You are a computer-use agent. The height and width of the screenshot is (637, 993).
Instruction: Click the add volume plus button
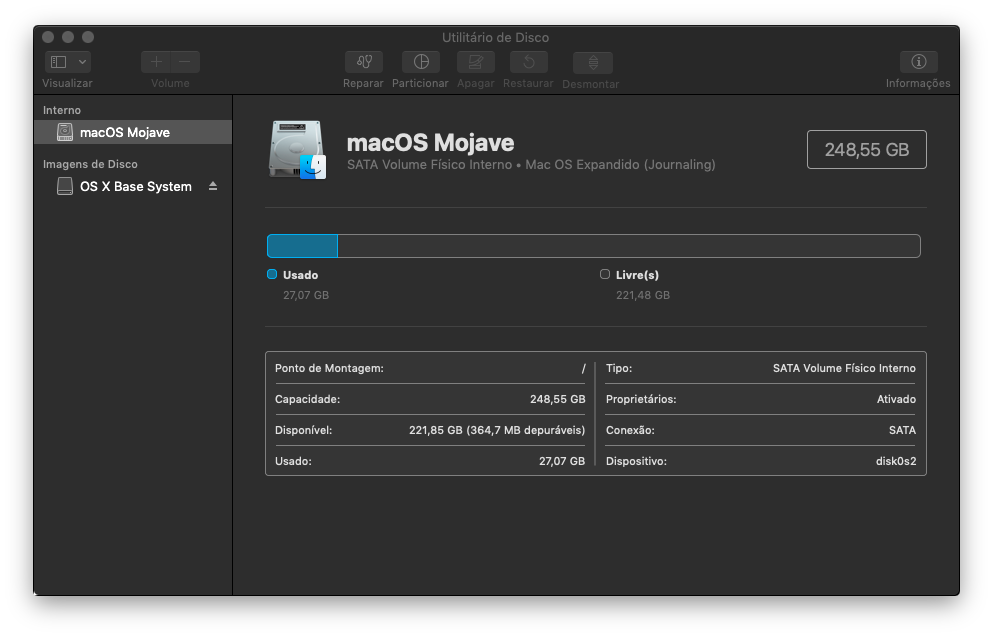[x=156, y=62]
